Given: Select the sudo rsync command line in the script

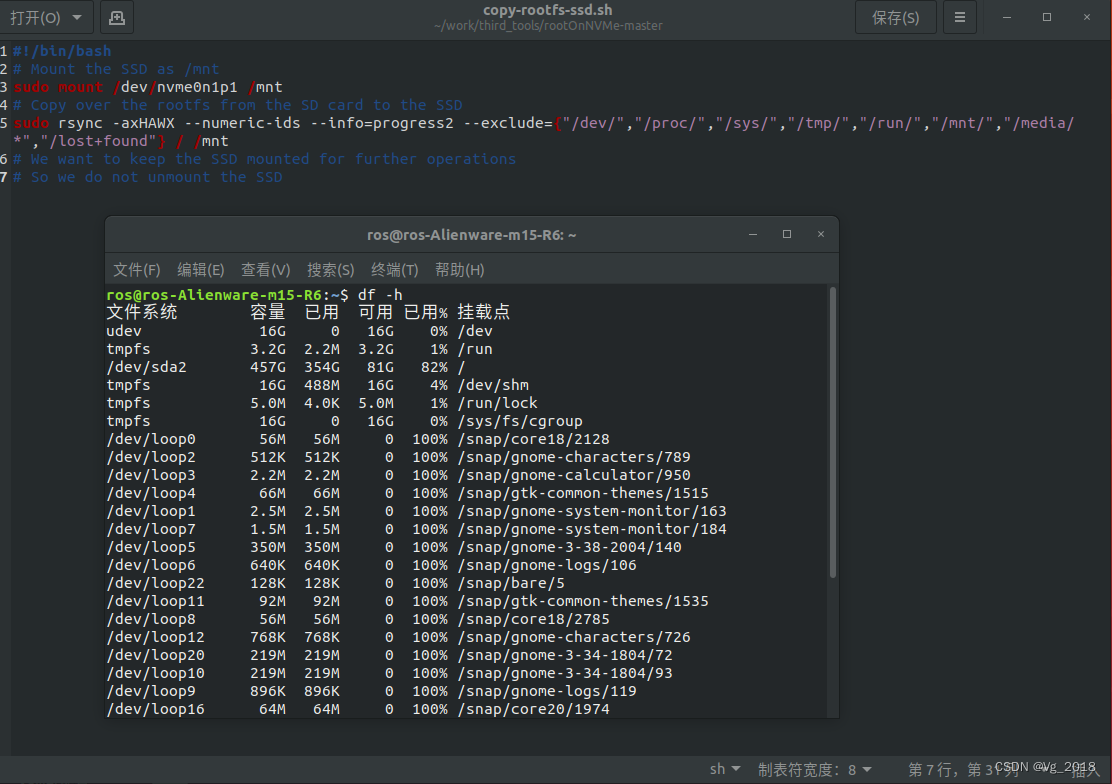Looking at the screenshot, I should [x=300, y=122].
